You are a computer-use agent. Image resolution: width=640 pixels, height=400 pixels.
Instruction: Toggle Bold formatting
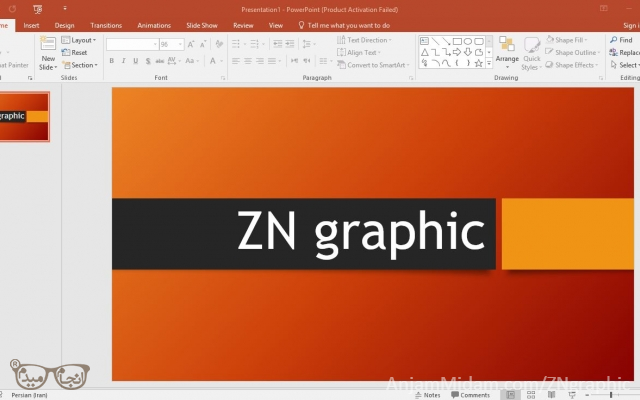coord(111,61)
